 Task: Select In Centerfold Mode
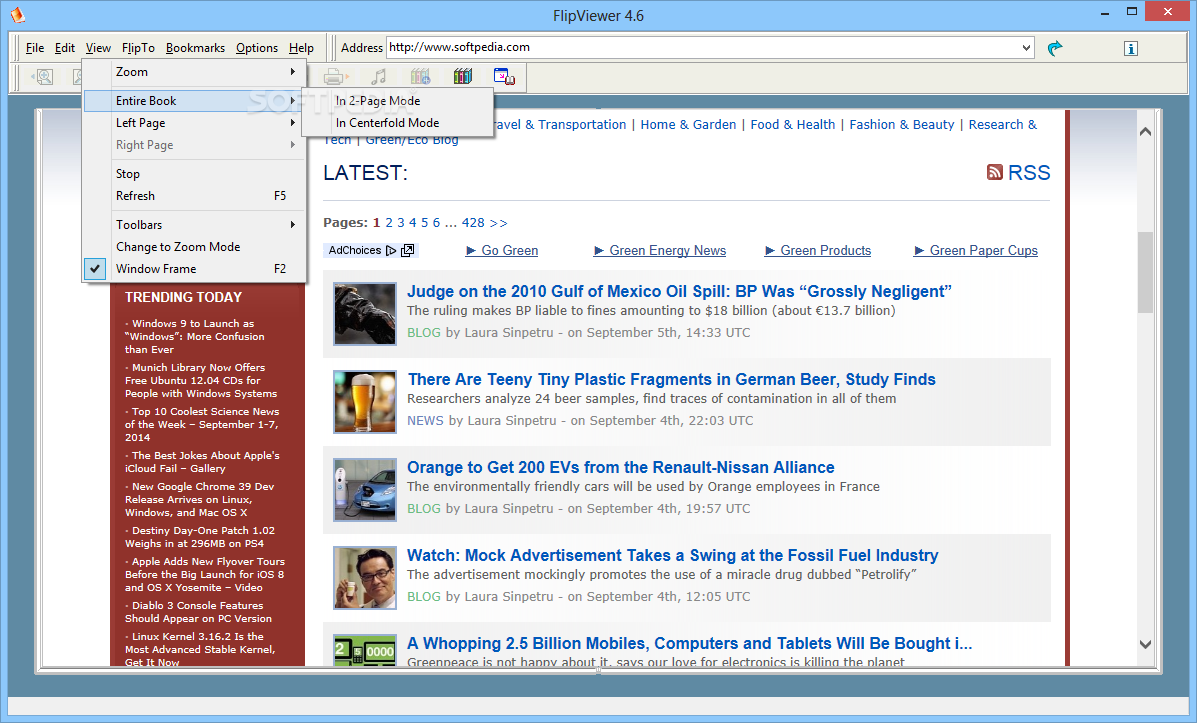(397, 123)
